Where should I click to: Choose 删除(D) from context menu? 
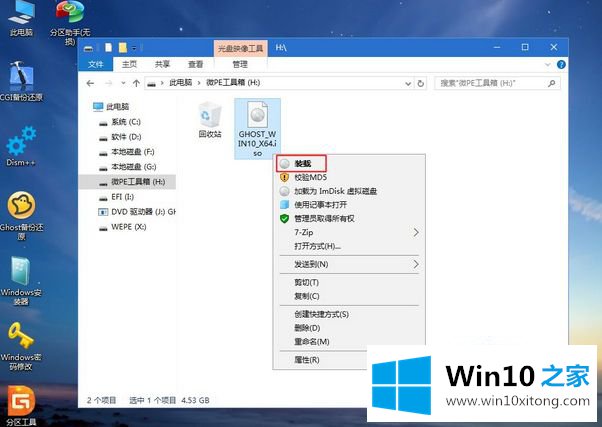(349, 328)
